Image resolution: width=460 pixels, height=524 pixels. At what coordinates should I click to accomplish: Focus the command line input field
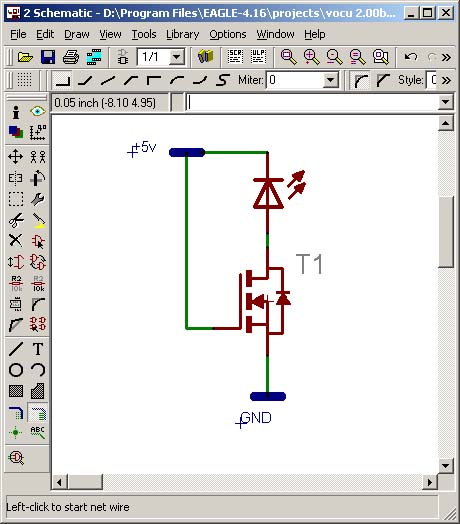pyautogui.click(x=312, y=102)
